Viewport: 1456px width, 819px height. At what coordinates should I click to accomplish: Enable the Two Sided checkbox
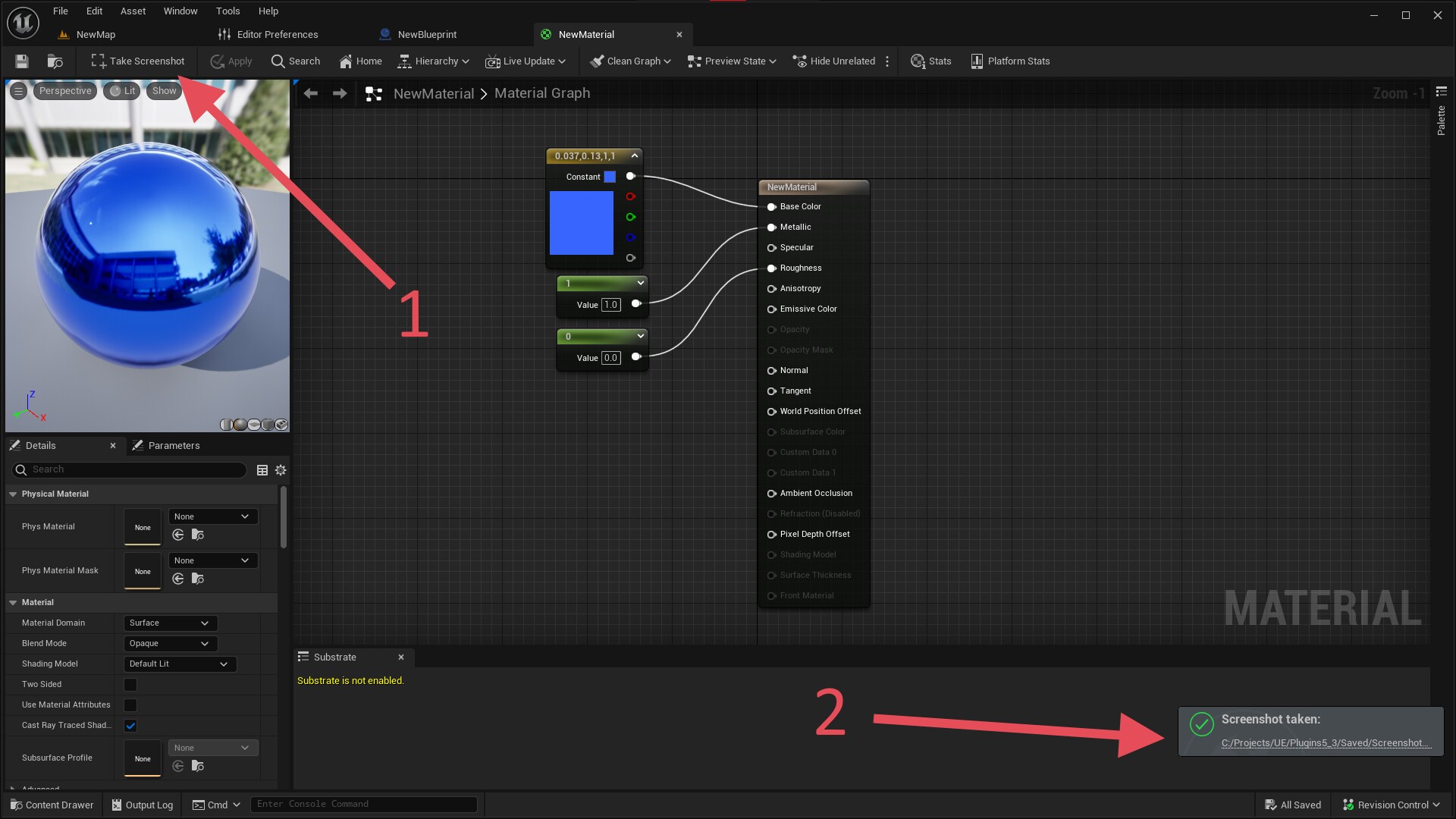click(130, 684)
